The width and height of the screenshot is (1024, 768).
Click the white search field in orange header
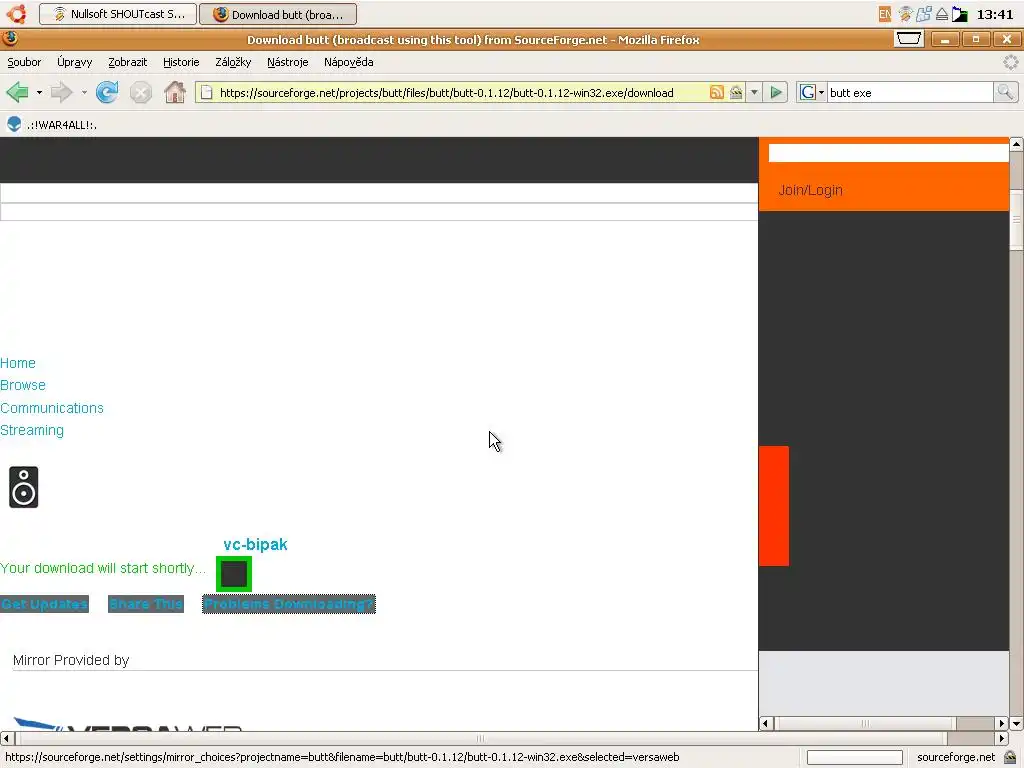(888, 153)
